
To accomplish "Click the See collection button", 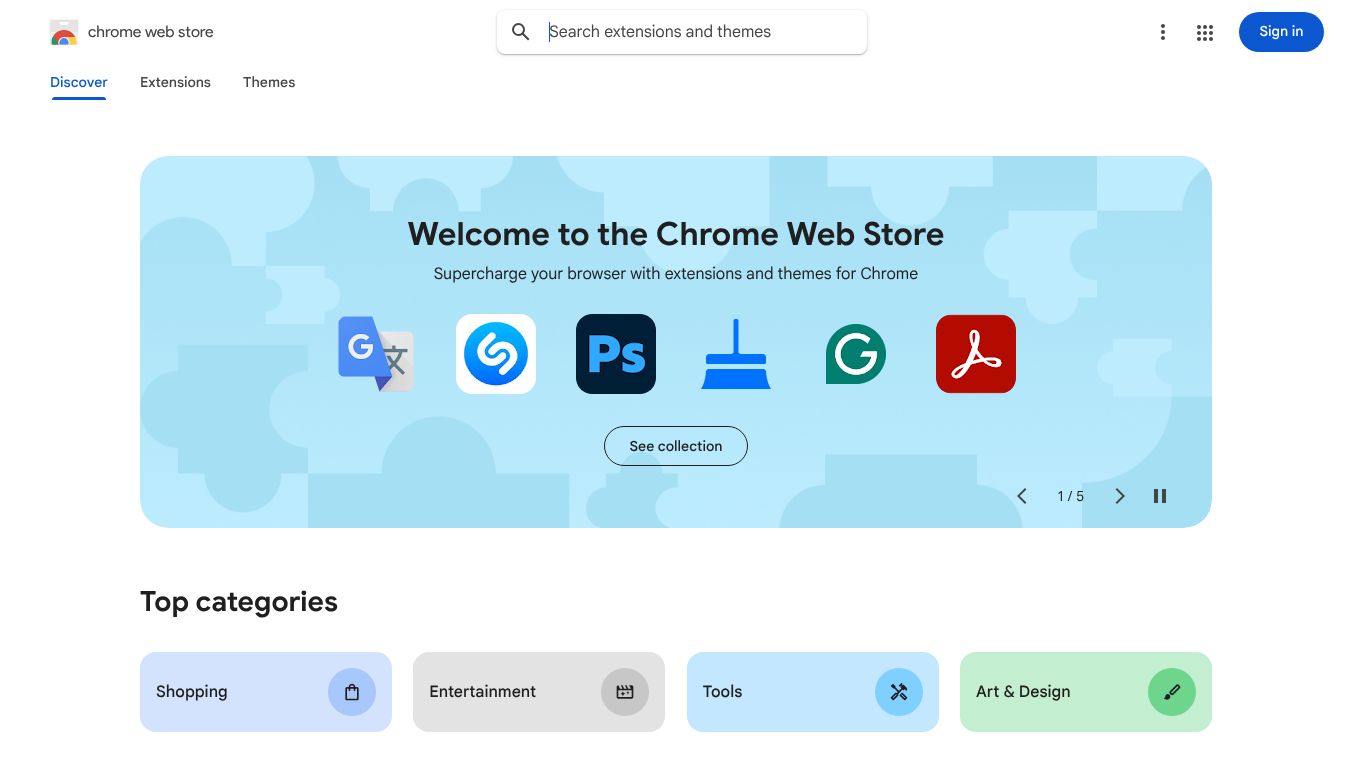I will [x=676, y=446].
